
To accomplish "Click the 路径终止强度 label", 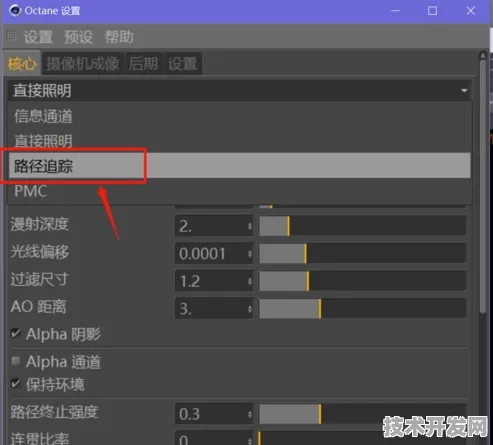I will (54, 412).
